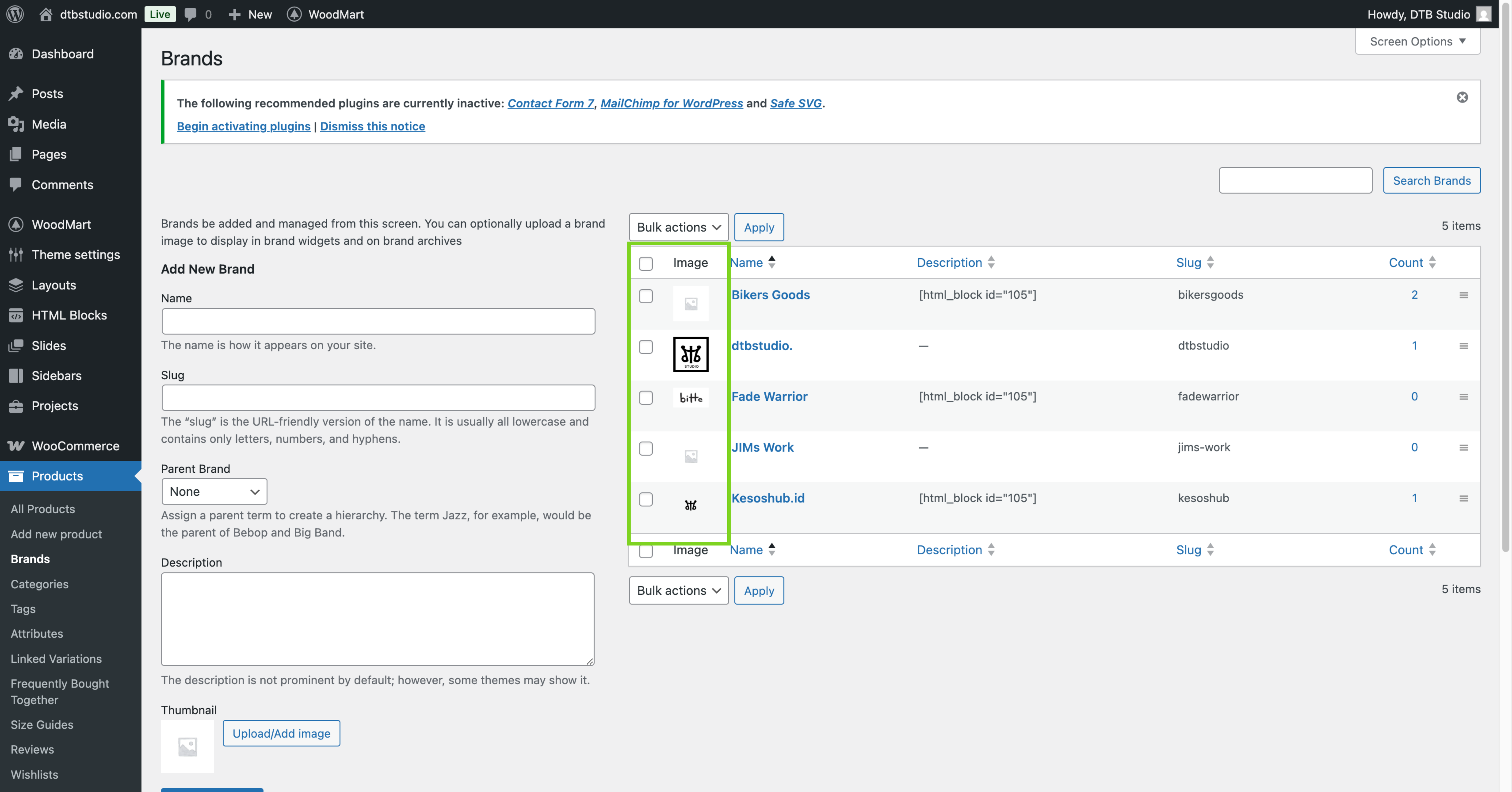This screenshot has width=1512, height=792.
Task: Tick the dtbstudio. row checkbox
Action: click(x=646, y=347)
